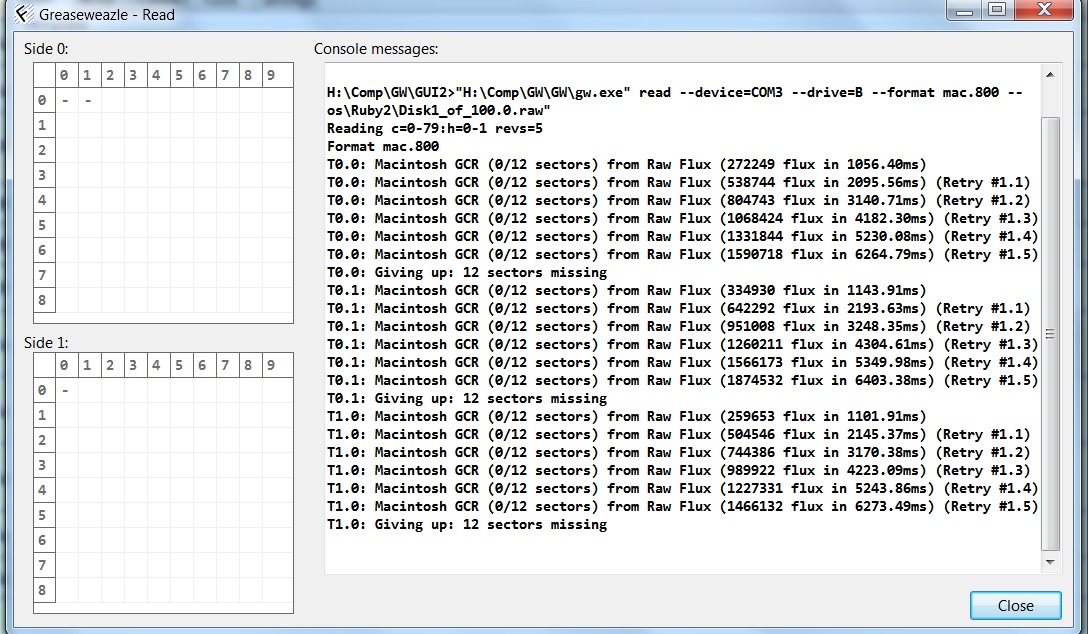Screen dimensions: 1088x634
Task: Click Side 0 grid row header 0
Action: 42,100
